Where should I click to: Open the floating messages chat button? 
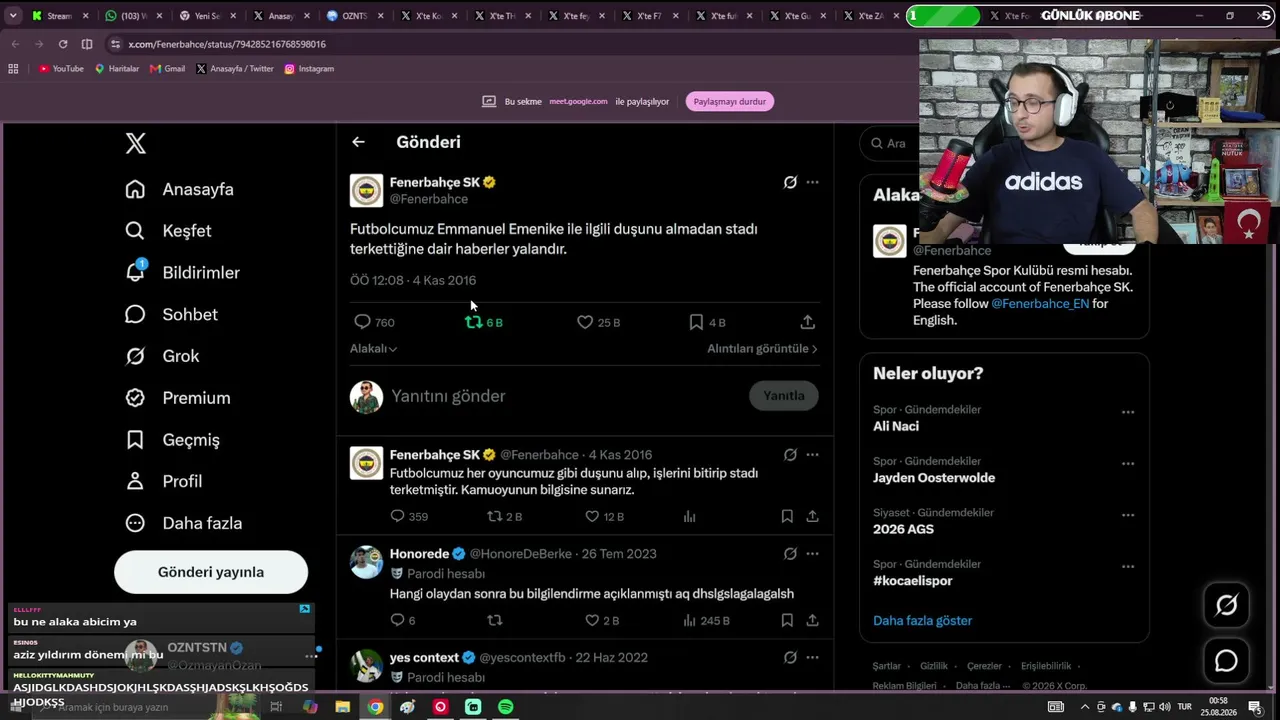(x=1226, y=661)
